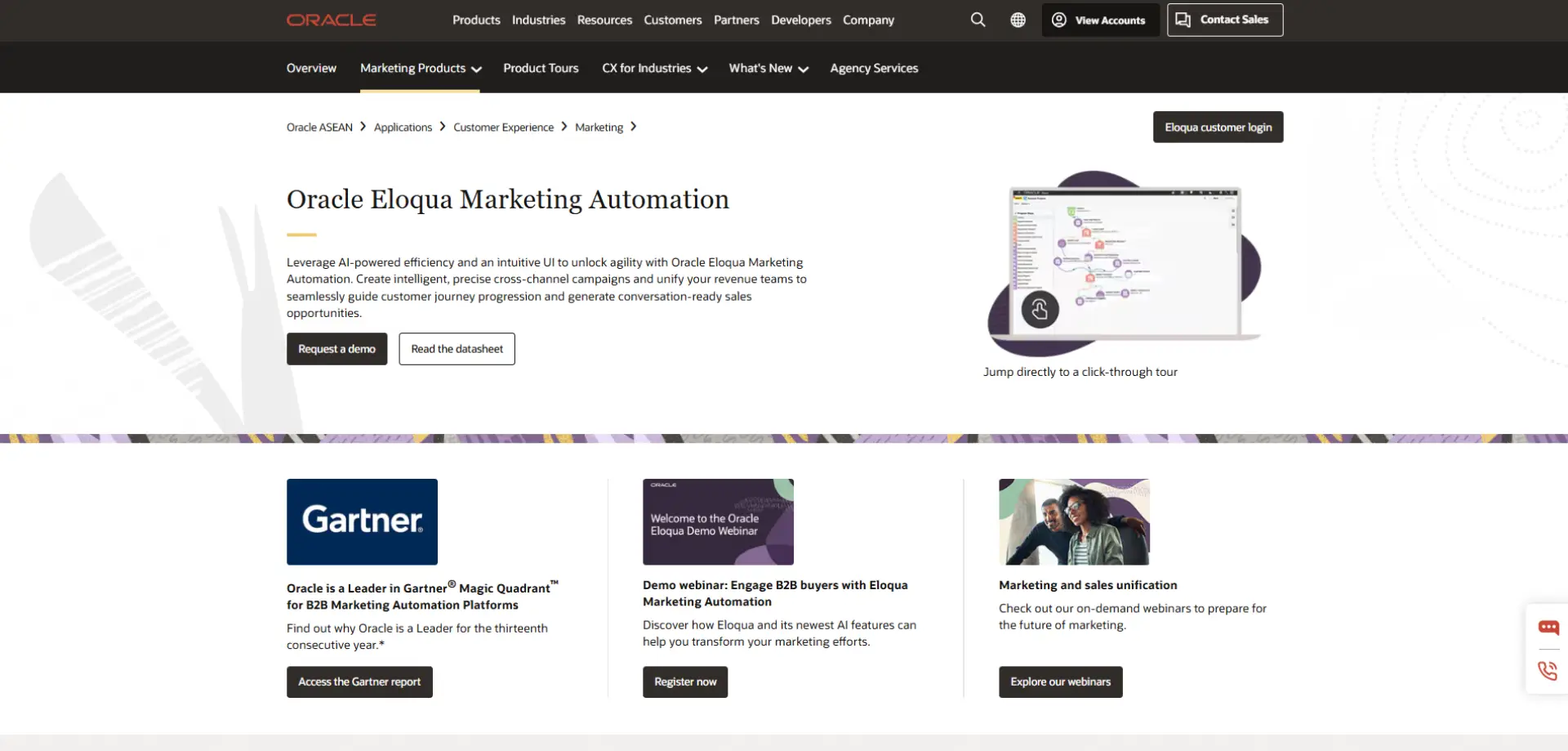Click the floating phone call icon
Viewport: 1568px width, 751px height.
tap(1548, 671)
